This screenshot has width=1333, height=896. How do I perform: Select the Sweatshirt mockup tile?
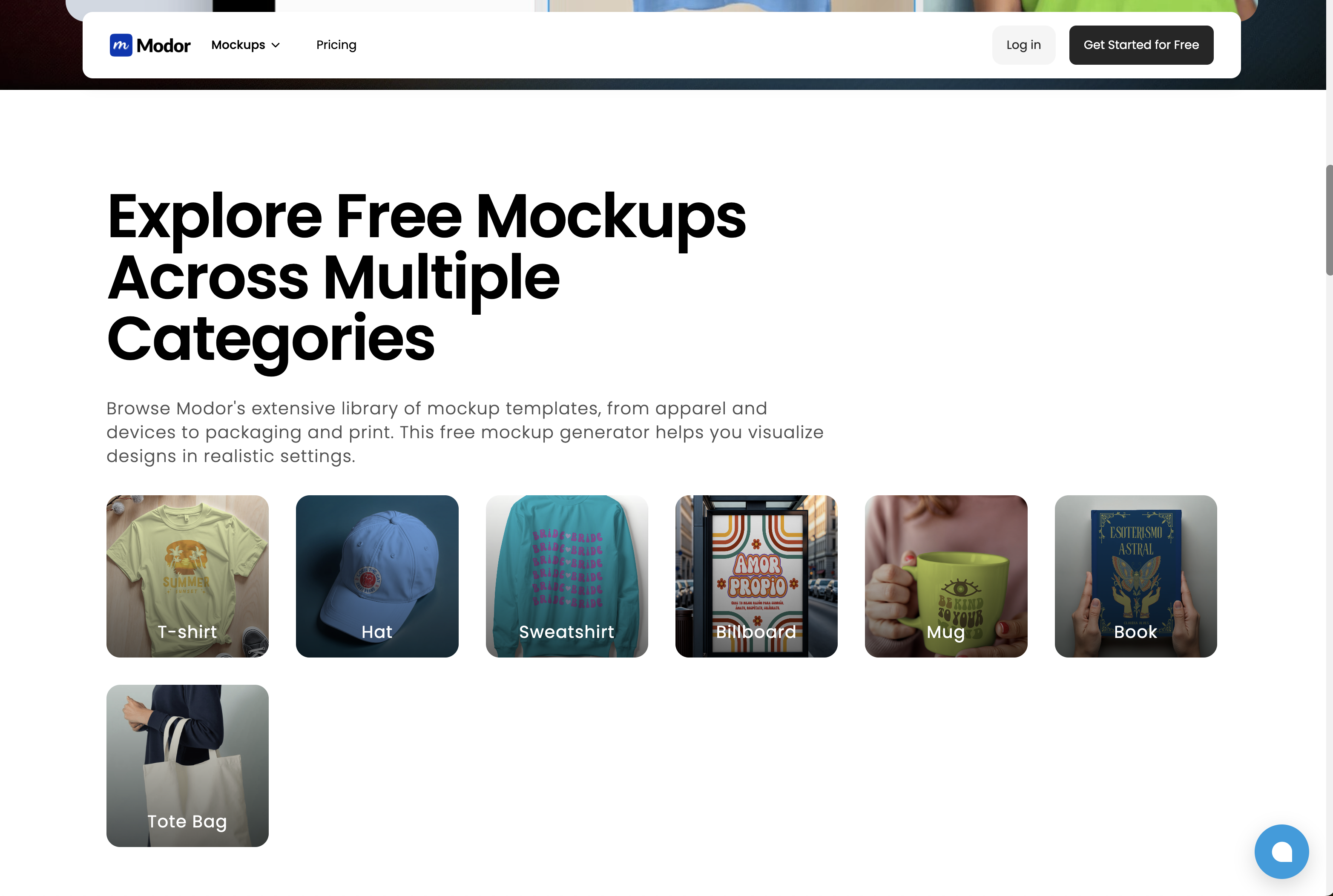click(x=567, y=576)
